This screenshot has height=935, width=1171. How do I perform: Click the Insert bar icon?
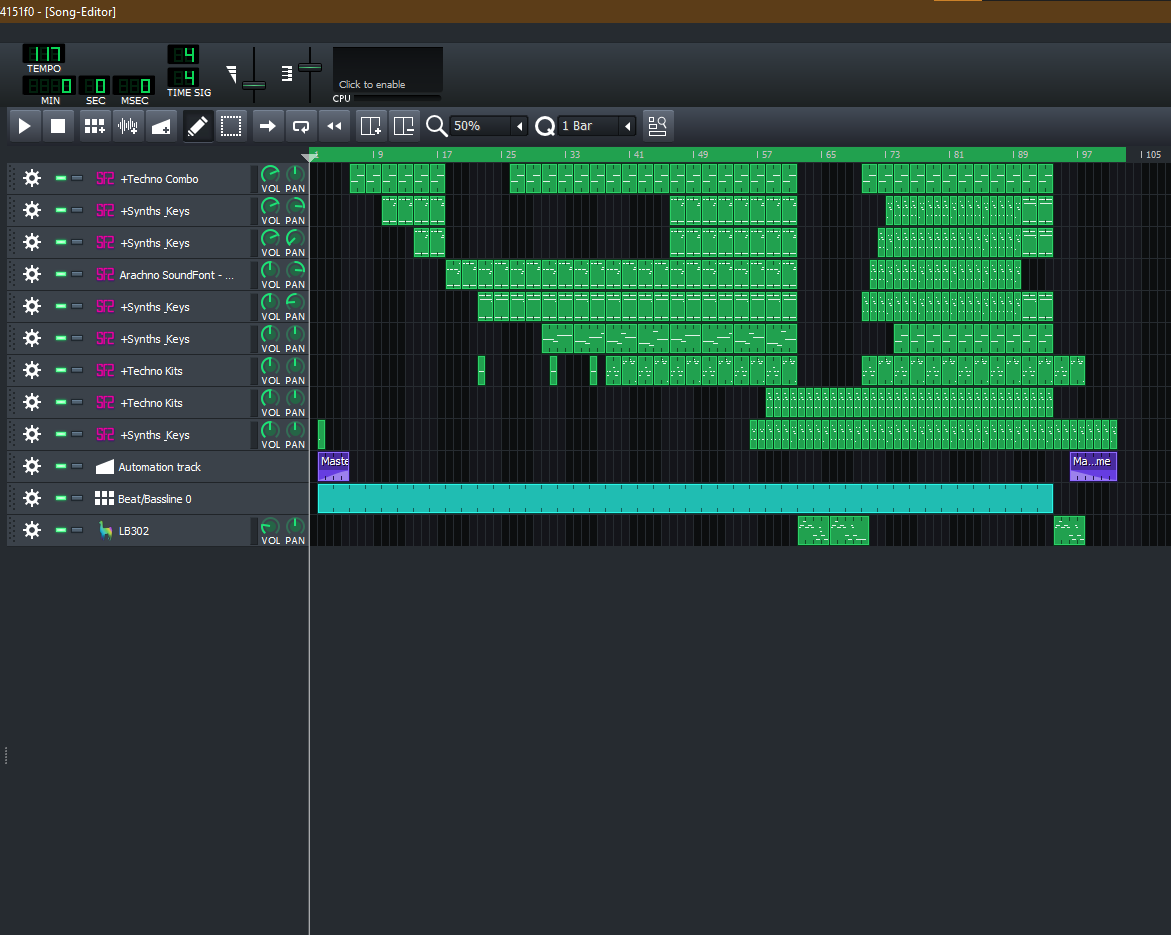click(371, 126)
